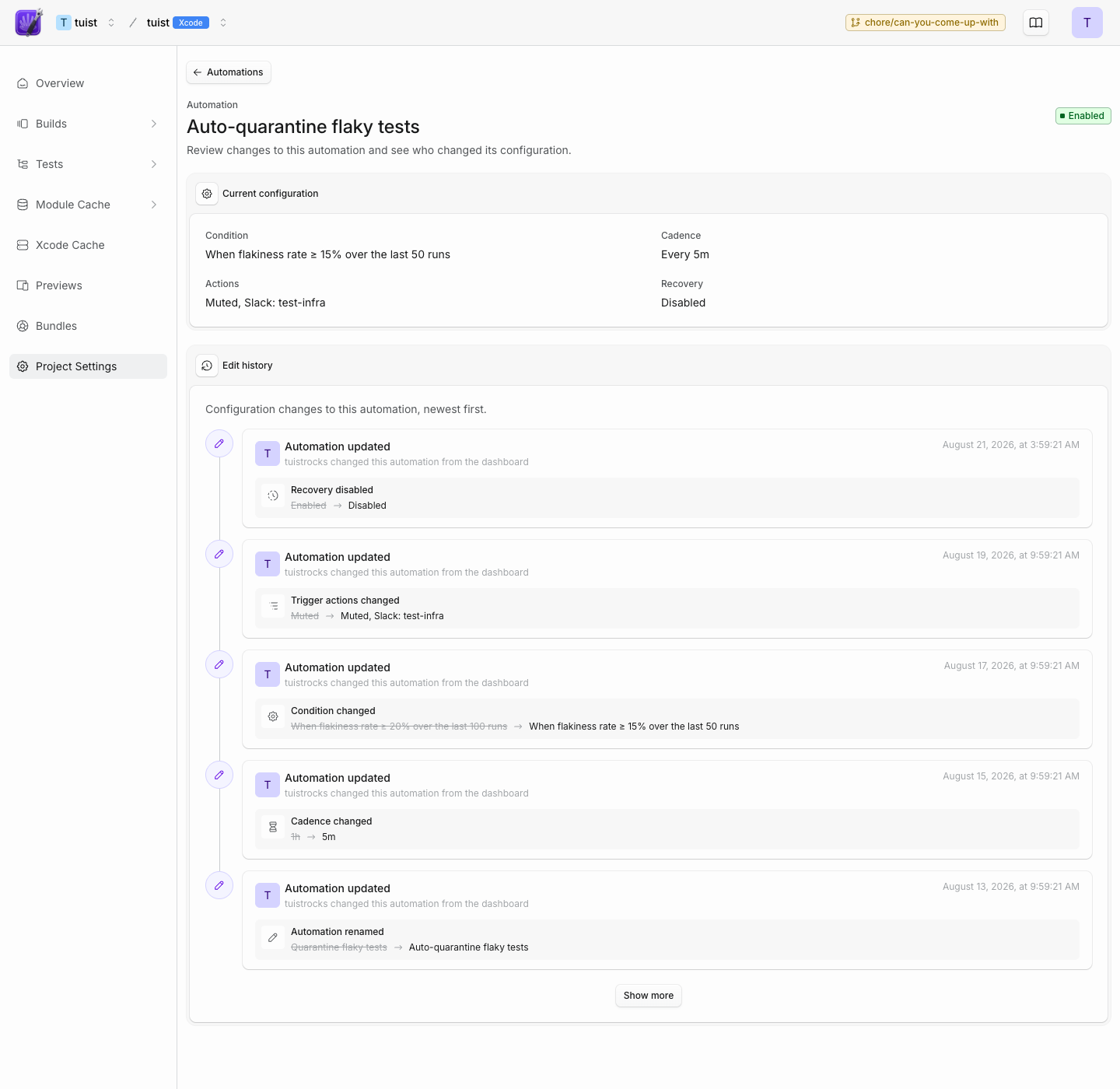Image resolution: width=1120 pixels, height=1089 pixels.
Task: Open Xcode Cache section
Action: (88, 245)
